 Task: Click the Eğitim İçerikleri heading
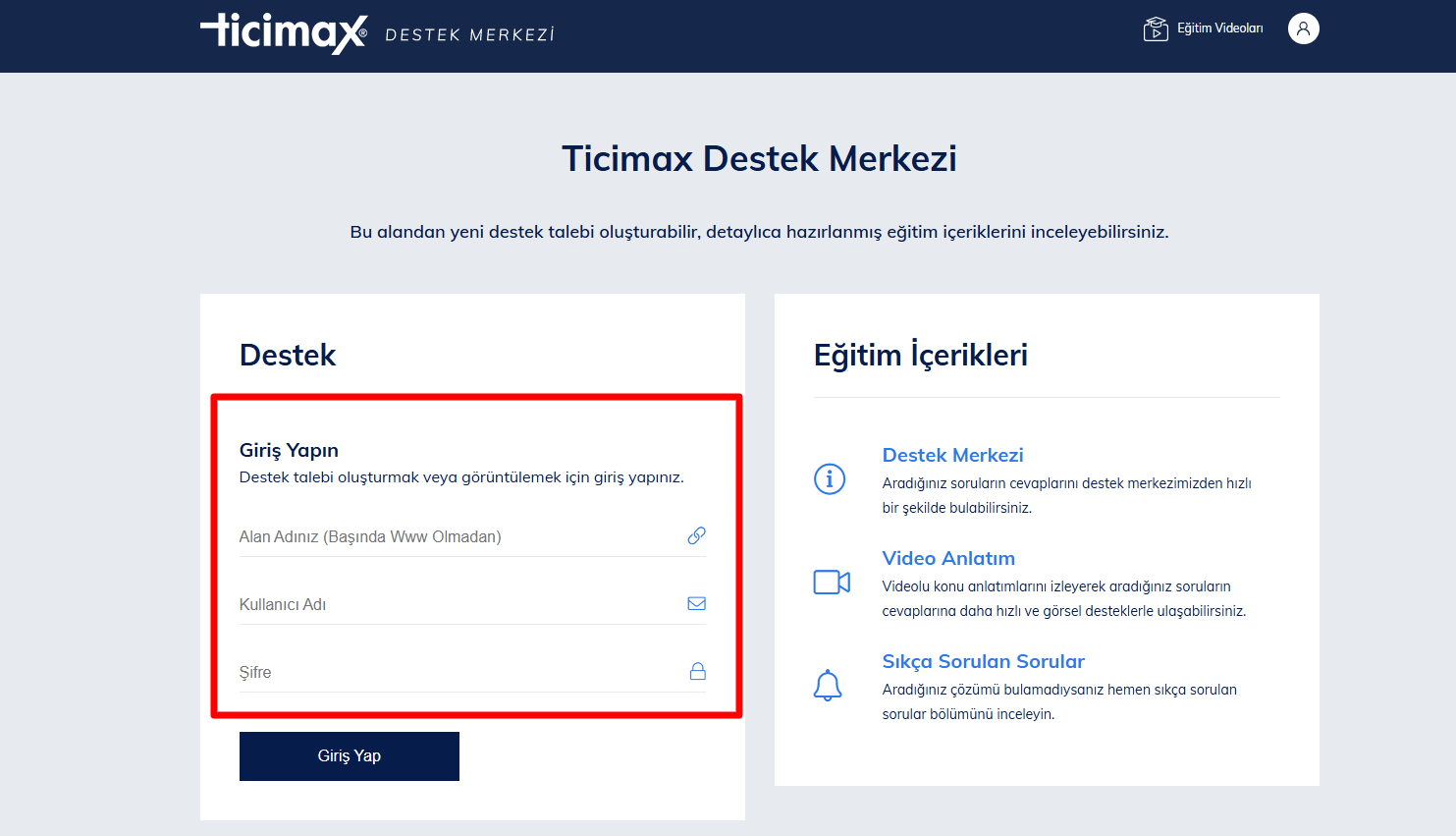point(921,355)
